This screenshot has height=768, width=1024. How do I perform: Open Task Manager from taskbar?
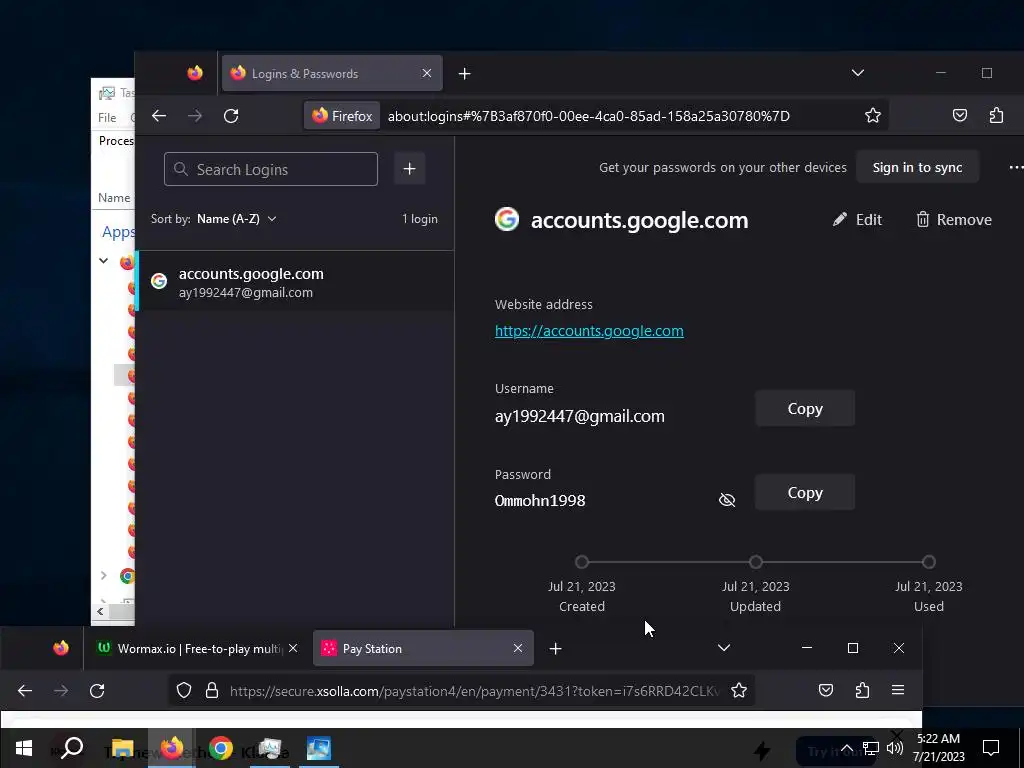point(270,748)
